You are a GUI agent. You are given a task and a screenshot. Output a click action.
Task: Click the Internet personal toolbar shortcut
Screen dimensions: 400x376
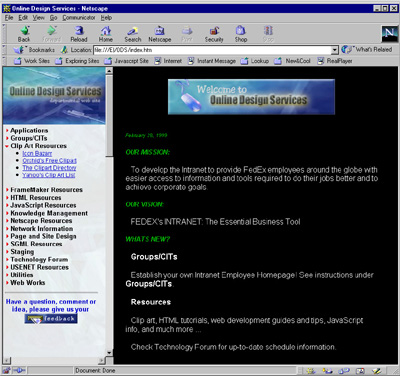point(168,61)
